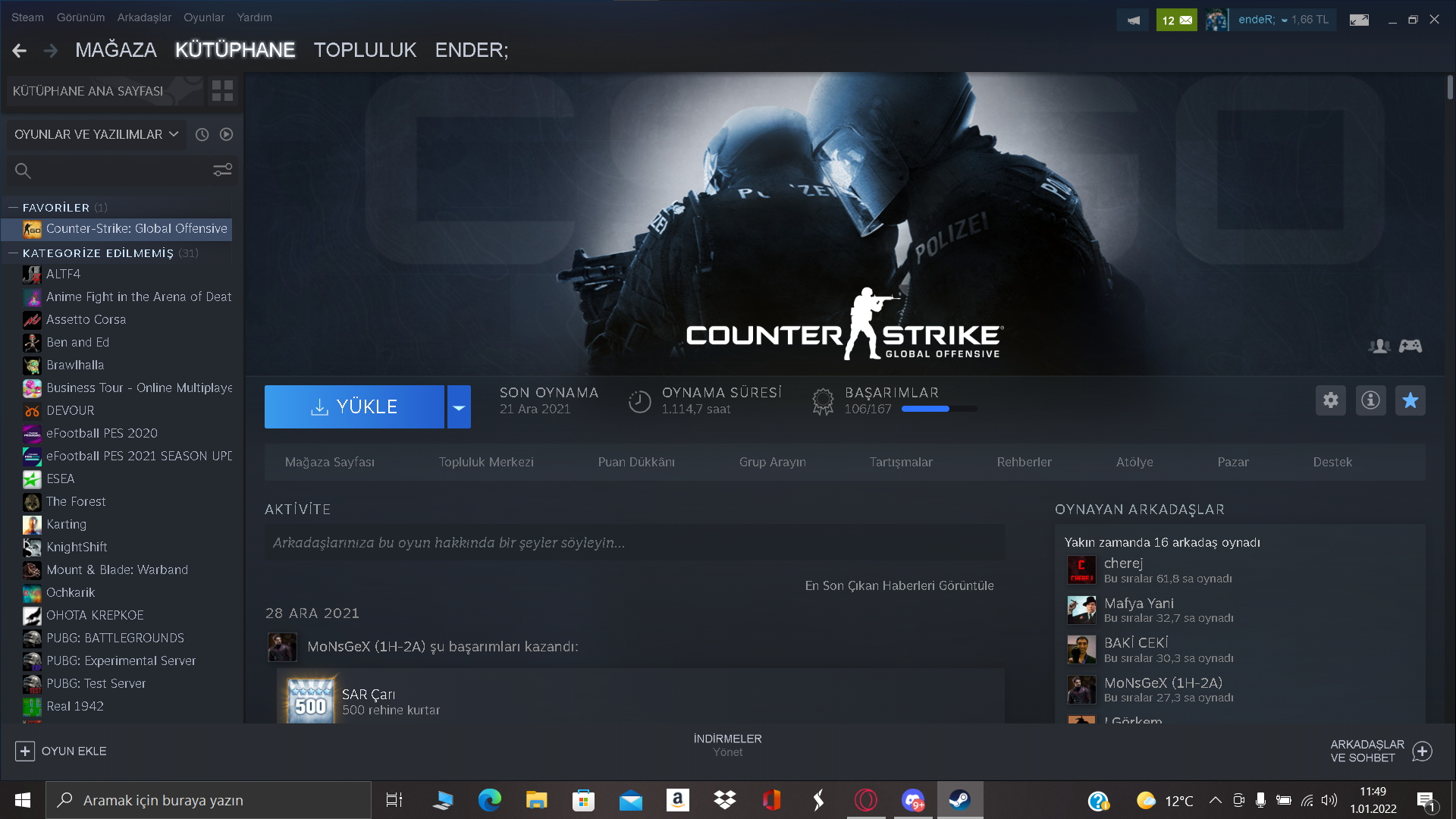Open the Tartışmalar tab
This screenshot has width=1456, height=819.
tap(901, 462)
